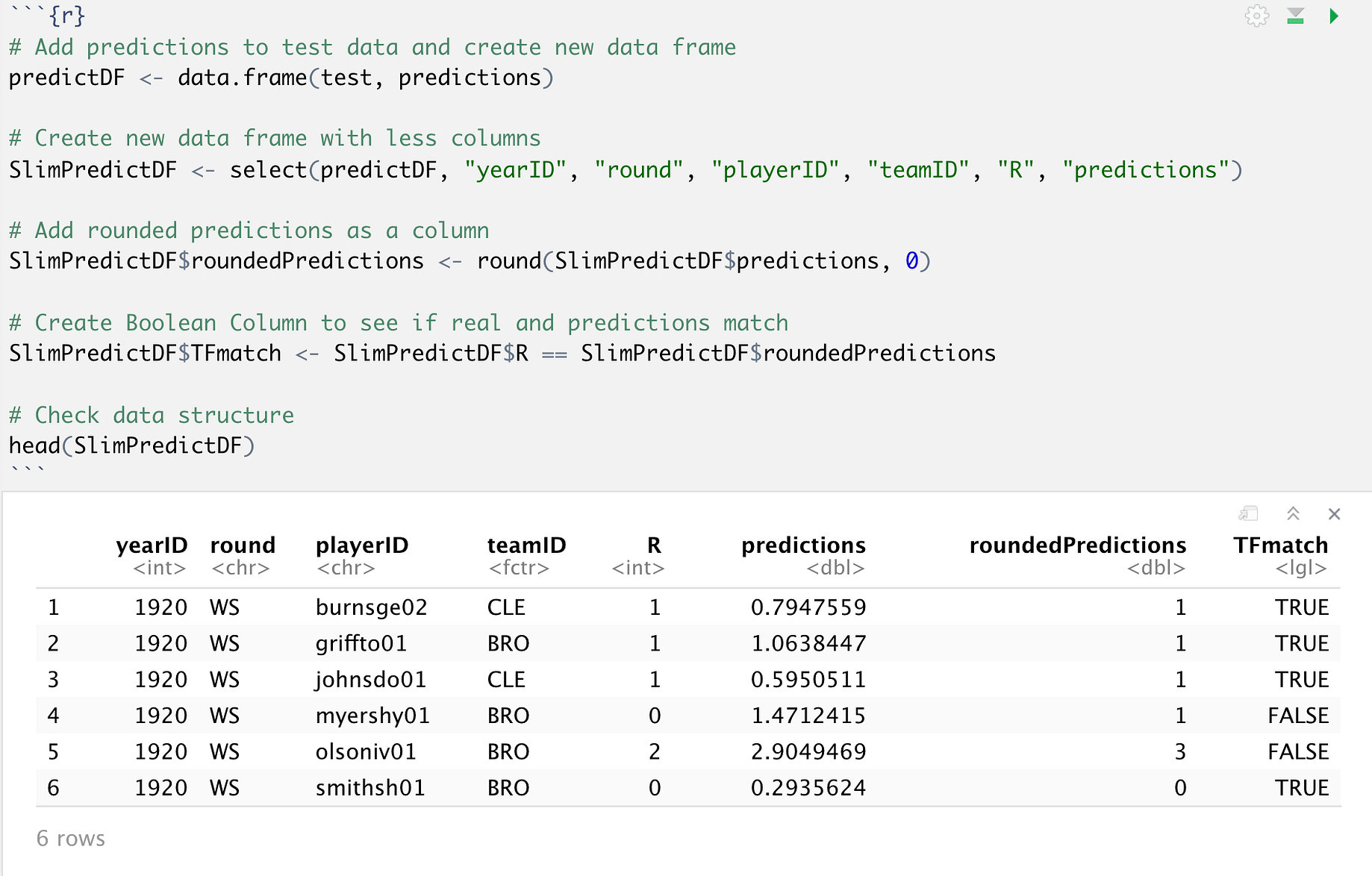1372x876 pixels.
Task: Click the FALSE value in row 4
Action: [1298, 715]
